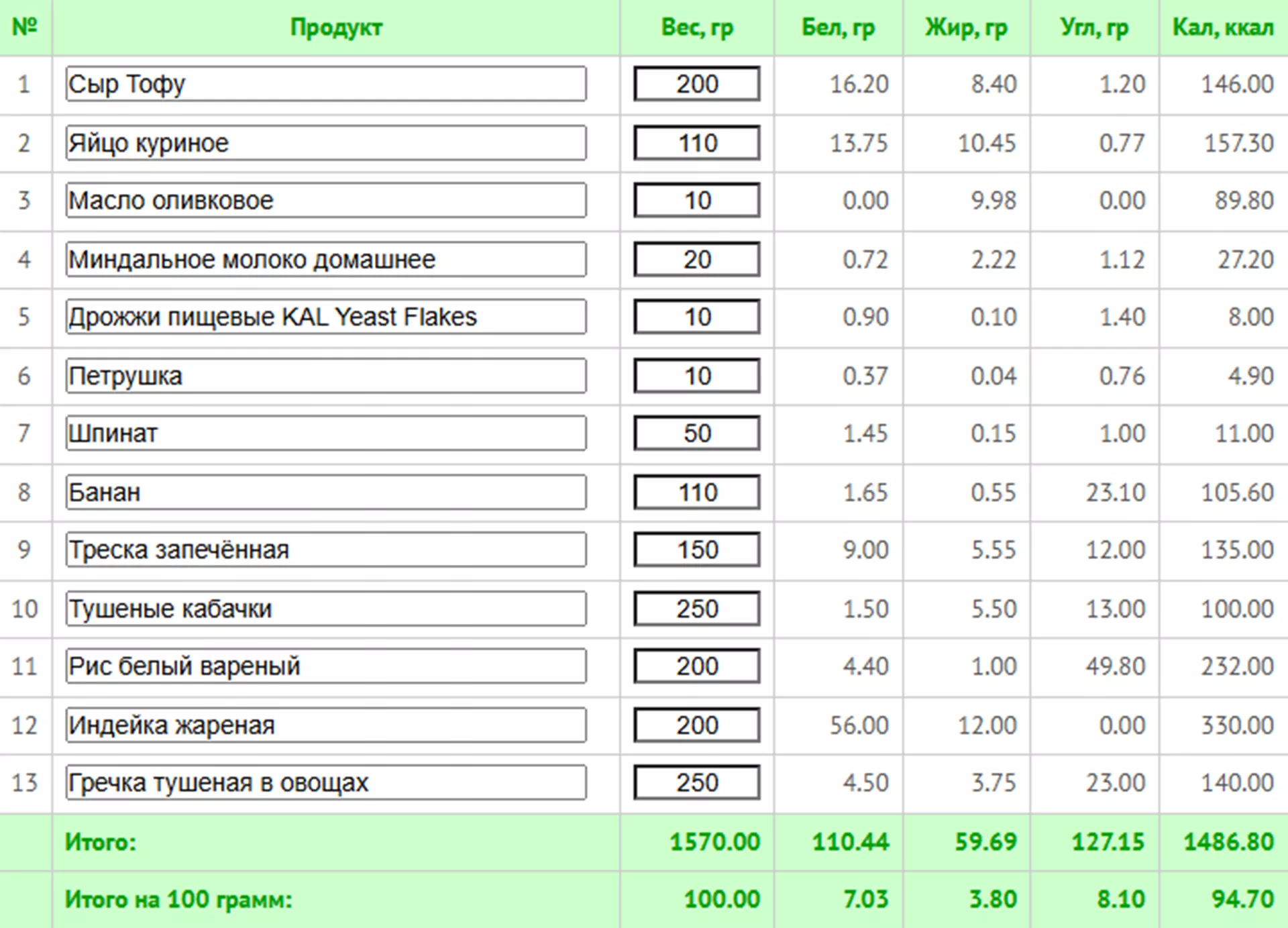Click the Итого total calories value
Screen dimensions: 1288x928
click(1228, 842)
